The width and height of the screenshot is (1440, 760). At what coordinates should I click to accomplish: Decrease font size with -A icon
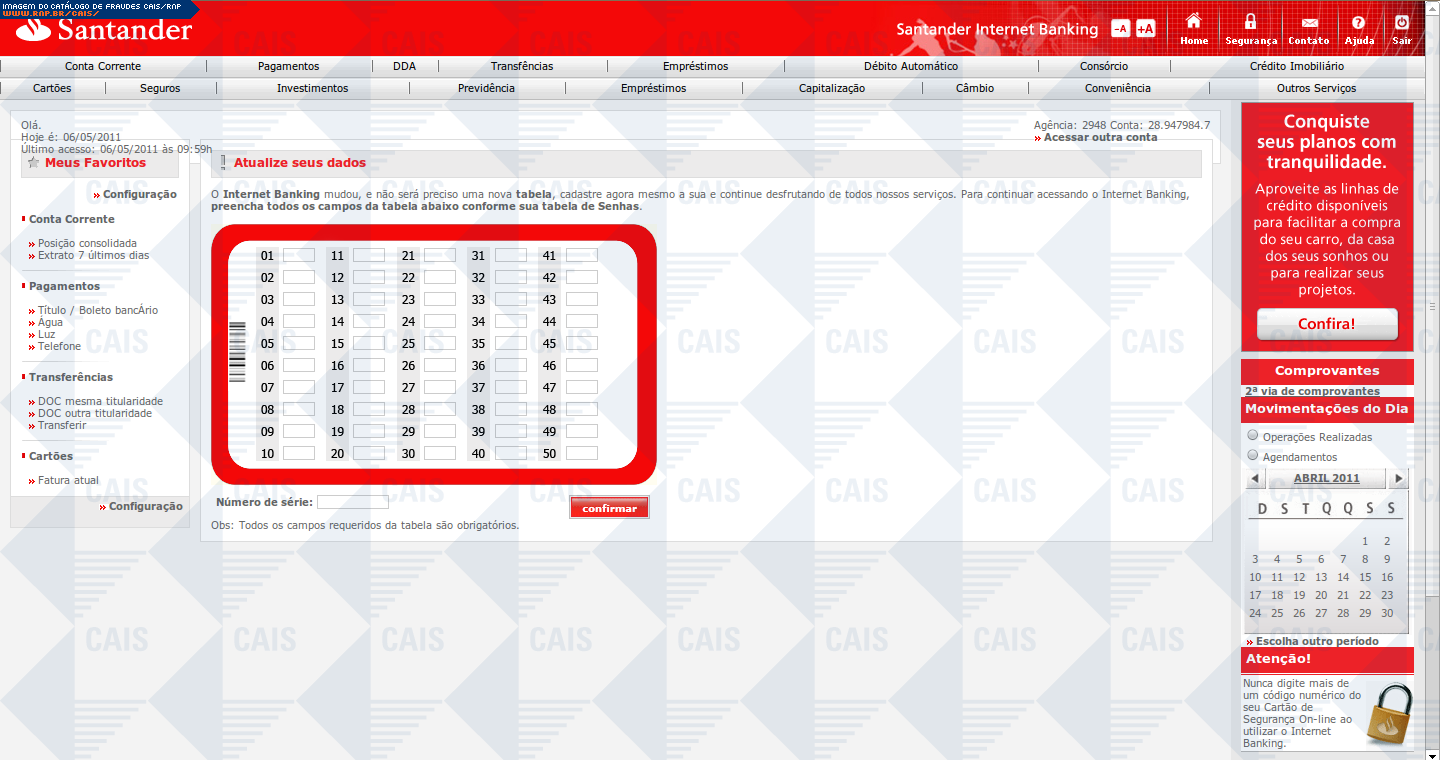click(1121, 29)
